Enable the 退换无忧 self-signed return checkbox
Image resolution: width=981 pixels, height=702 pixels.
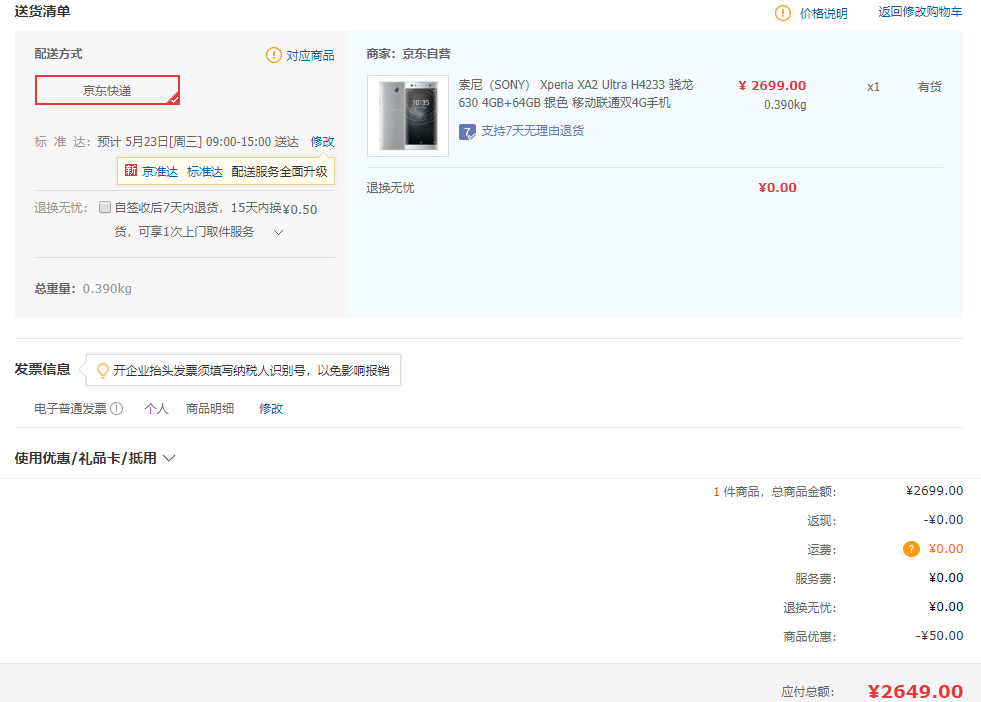[x=105, y=207]
